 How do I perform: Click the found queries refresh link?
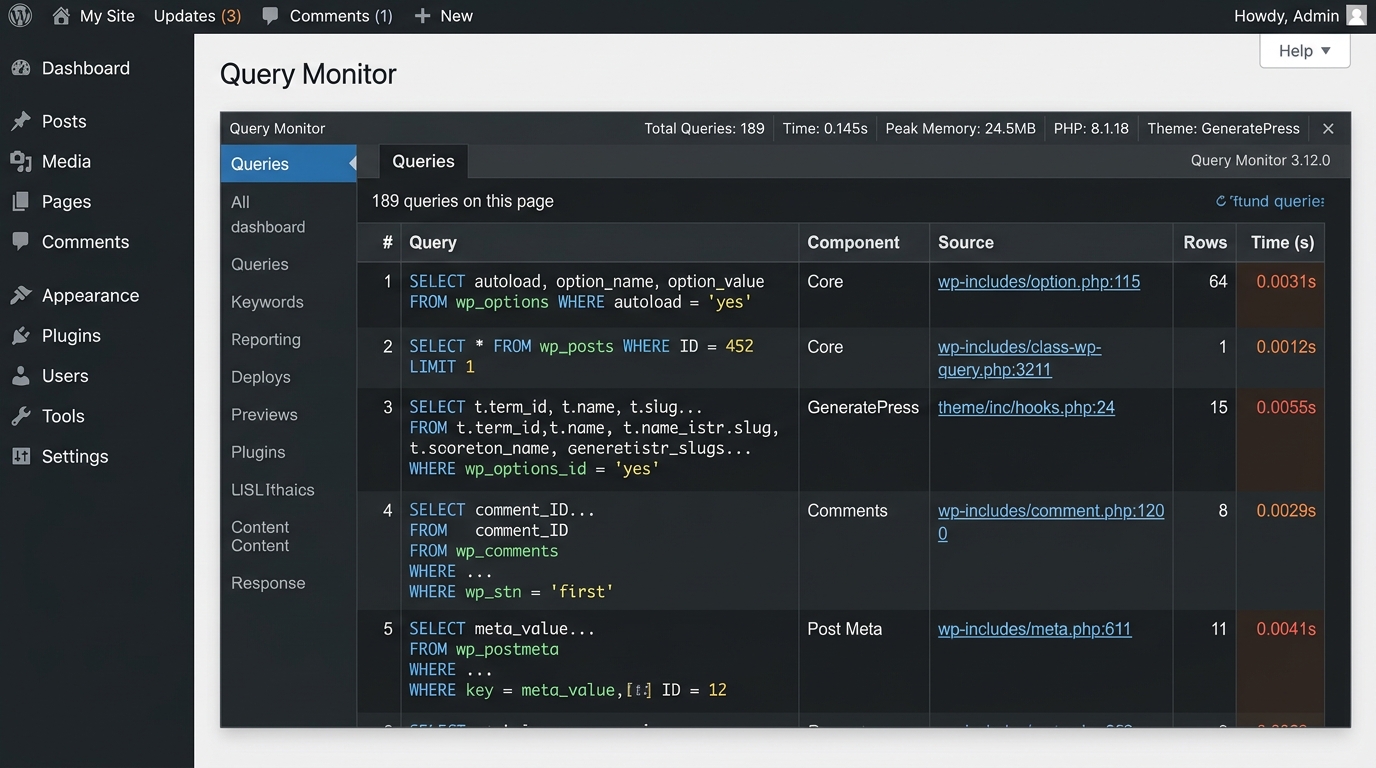[1270, 200]
